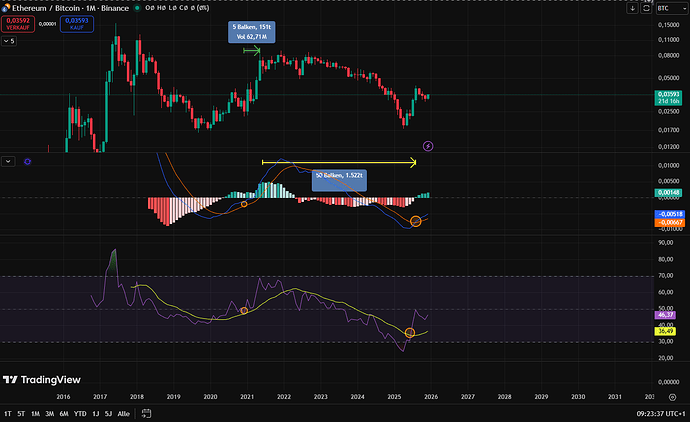
Task: Expand the indicator legend labeled 5
Action: pos(11,42)
